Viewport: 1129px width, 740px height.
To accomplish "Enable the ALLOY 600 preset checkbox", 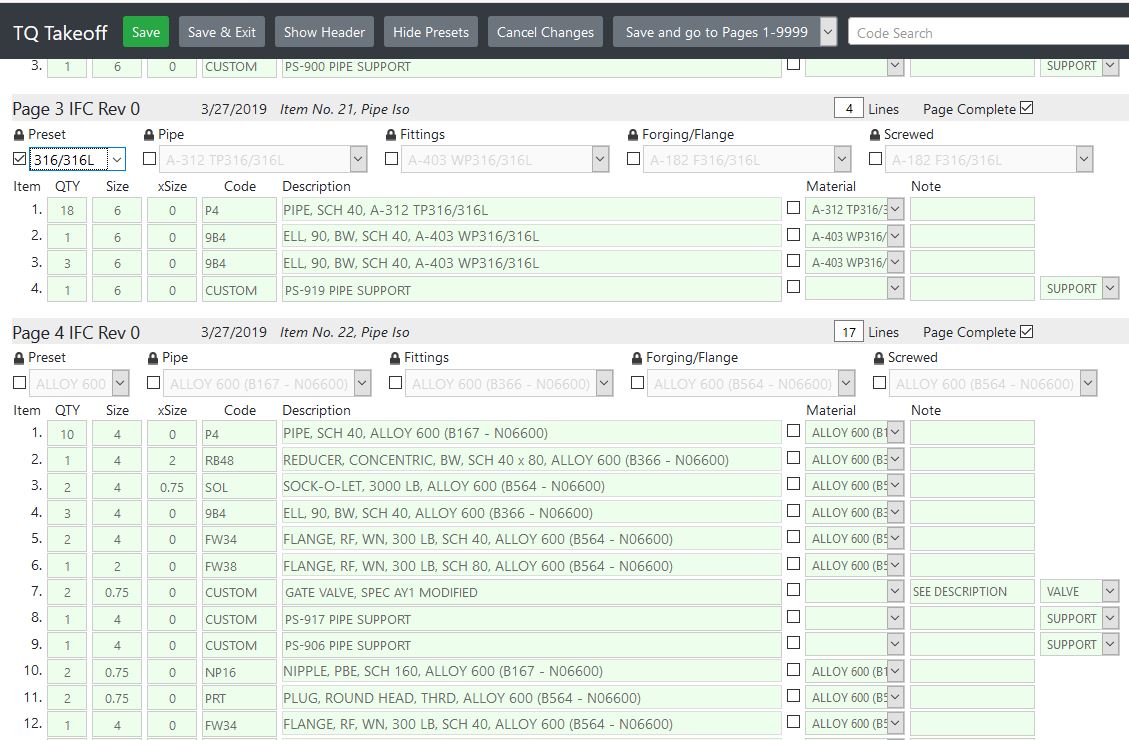I will tap(20, 382).
